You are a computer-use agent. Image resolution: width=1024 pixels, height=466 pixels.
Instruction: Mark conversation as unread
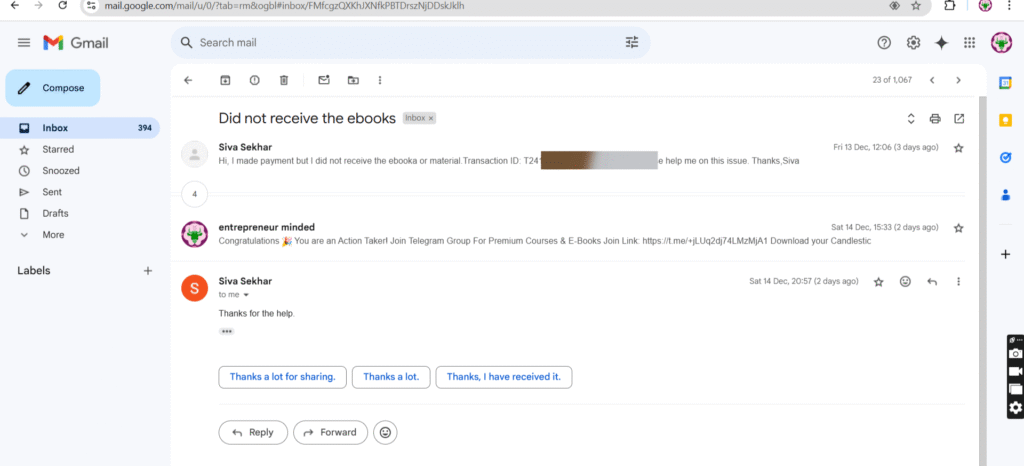click(323, 80)
